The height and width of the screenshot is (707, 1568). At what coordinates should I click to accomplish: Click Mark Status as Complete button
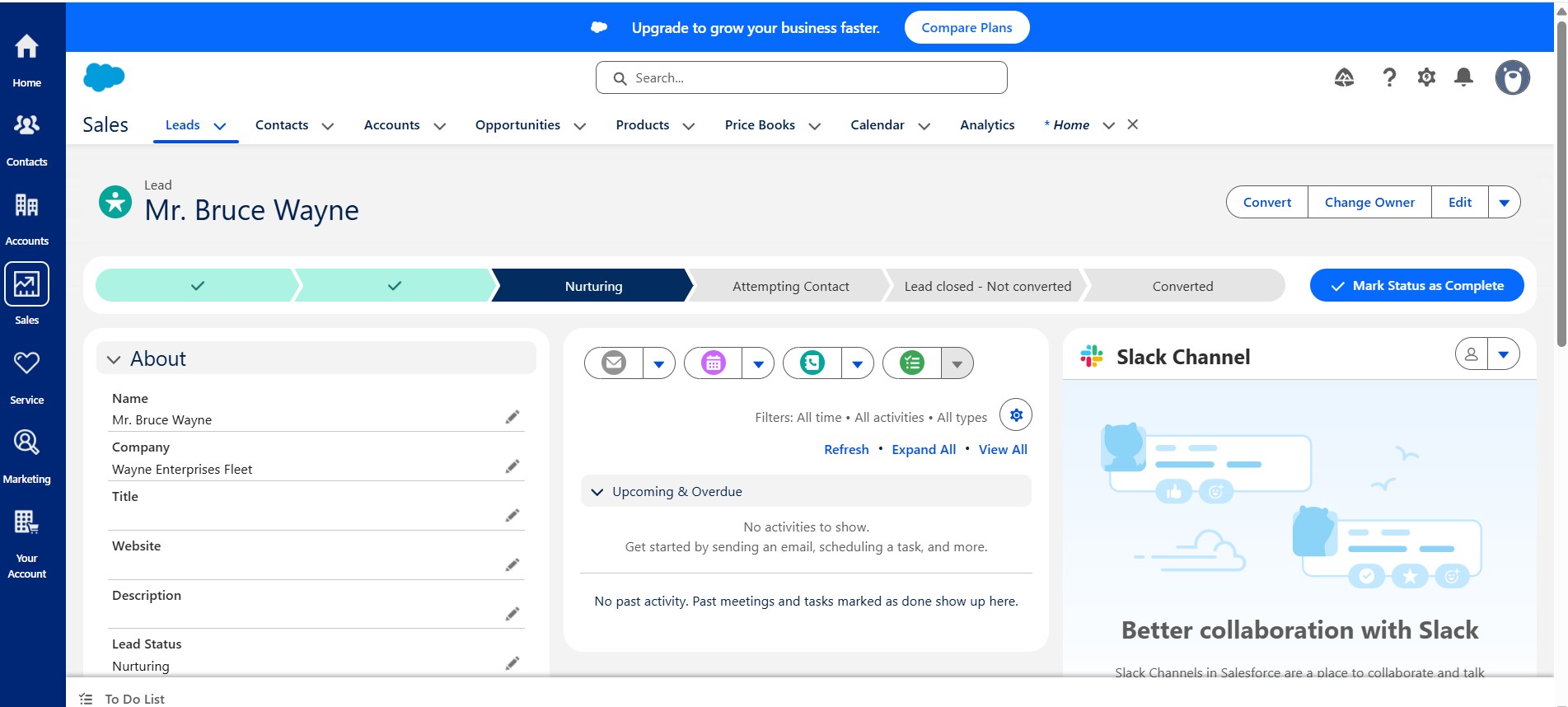click(x=1416, y=286)
